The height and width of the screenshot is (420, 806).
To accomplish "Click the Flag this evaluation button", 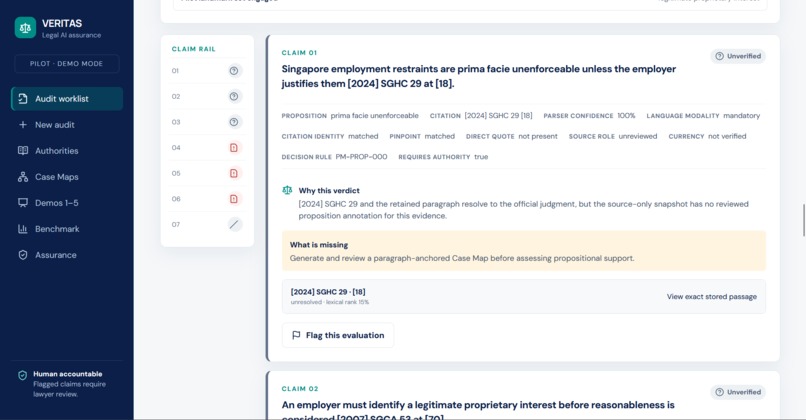I will [338, 335].
